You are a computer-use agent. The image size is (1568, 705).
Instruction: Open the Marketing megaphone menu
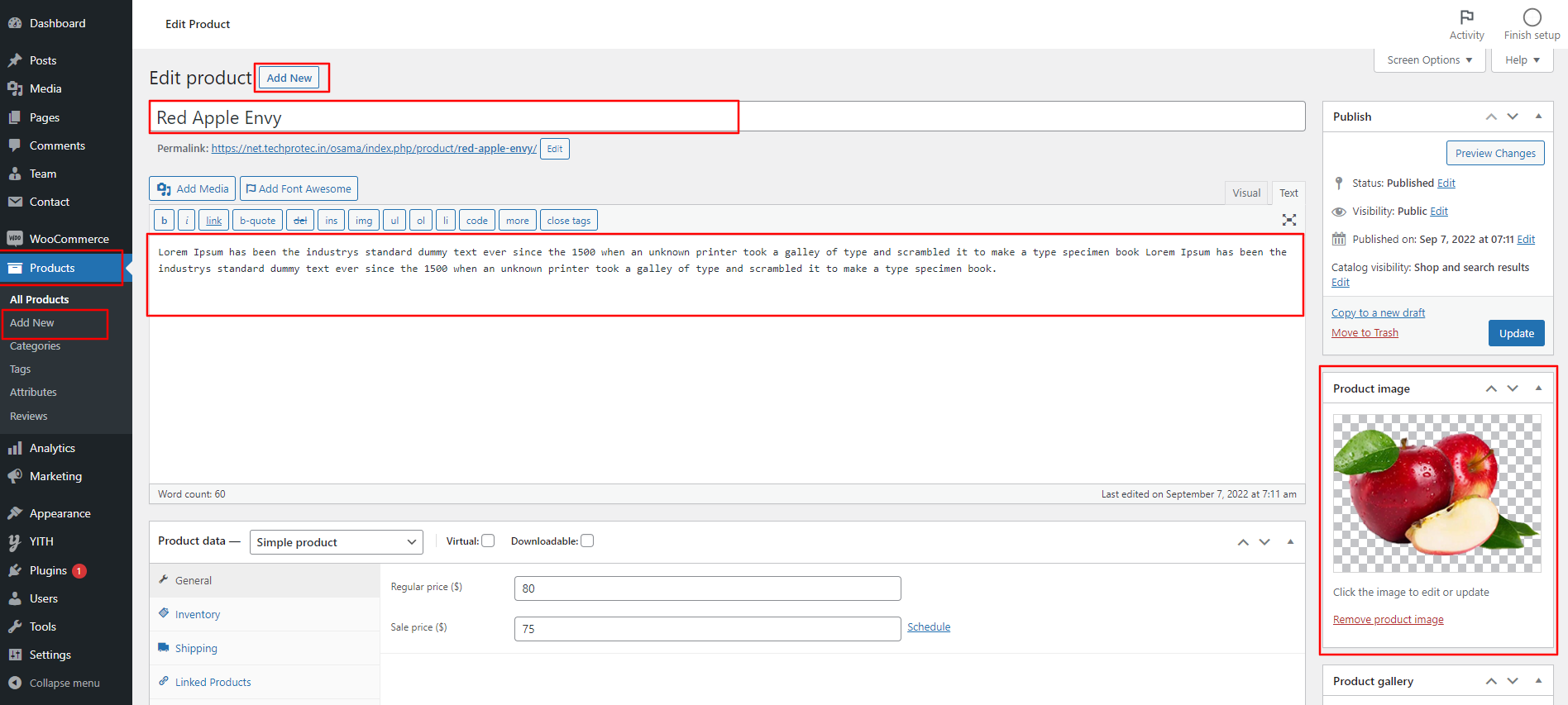click(x=55, y=476)
